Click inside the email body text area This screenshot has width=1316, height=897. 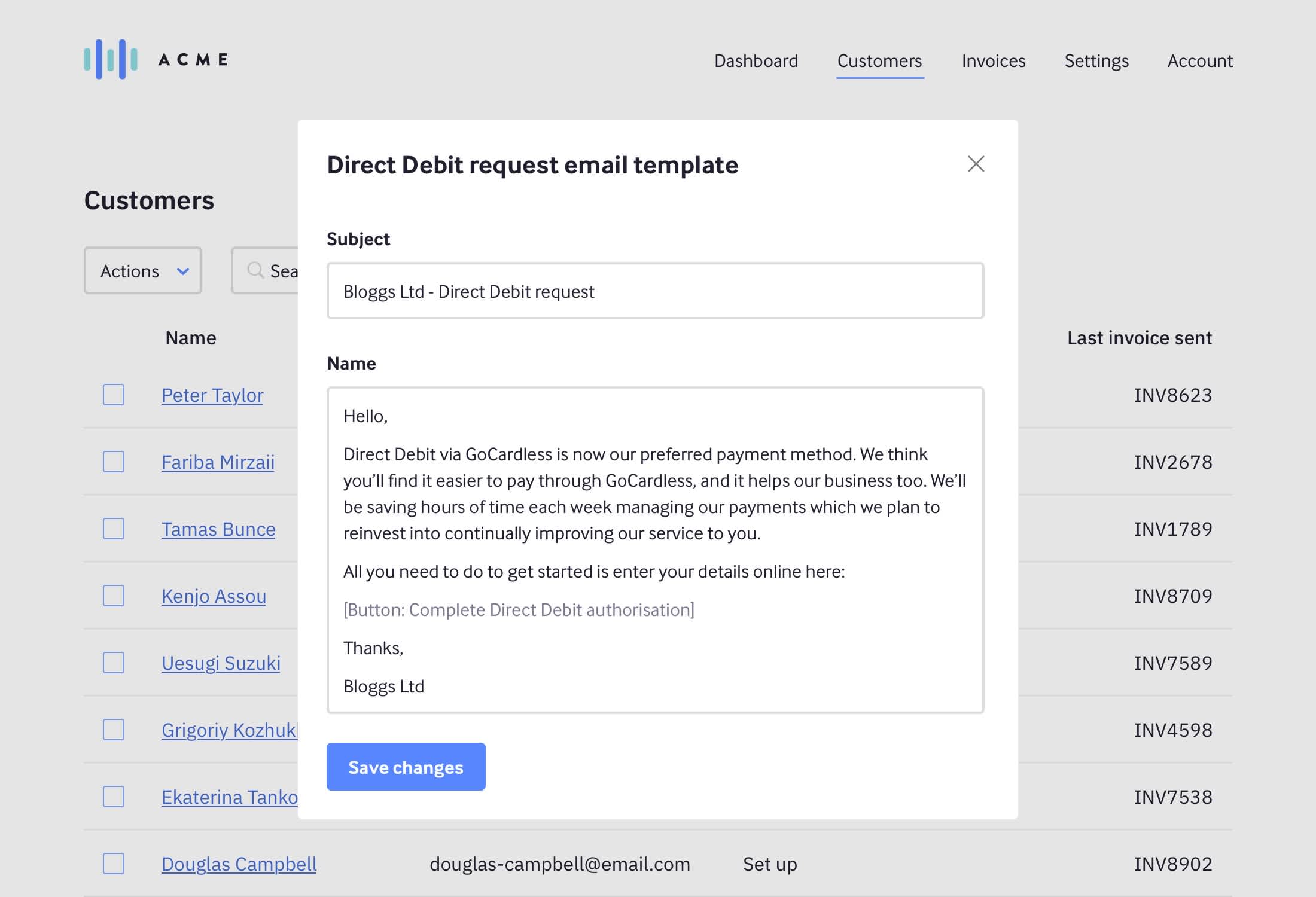[x=655, y=550]
